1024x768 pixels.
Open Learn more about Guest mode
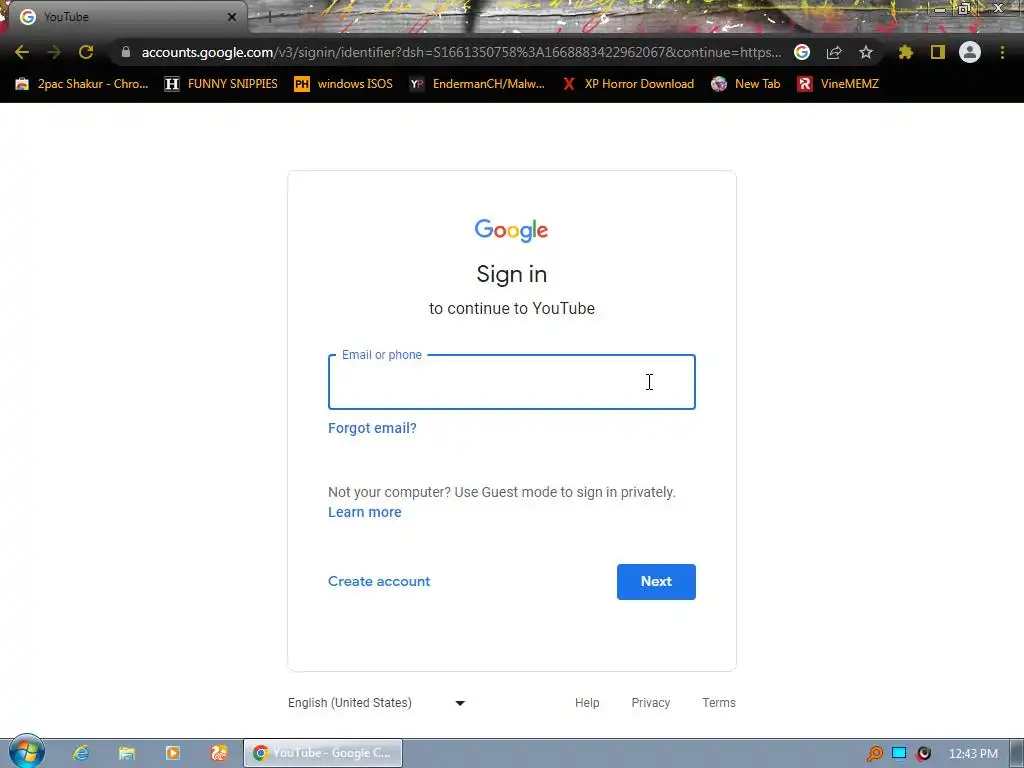coord(364,513)
